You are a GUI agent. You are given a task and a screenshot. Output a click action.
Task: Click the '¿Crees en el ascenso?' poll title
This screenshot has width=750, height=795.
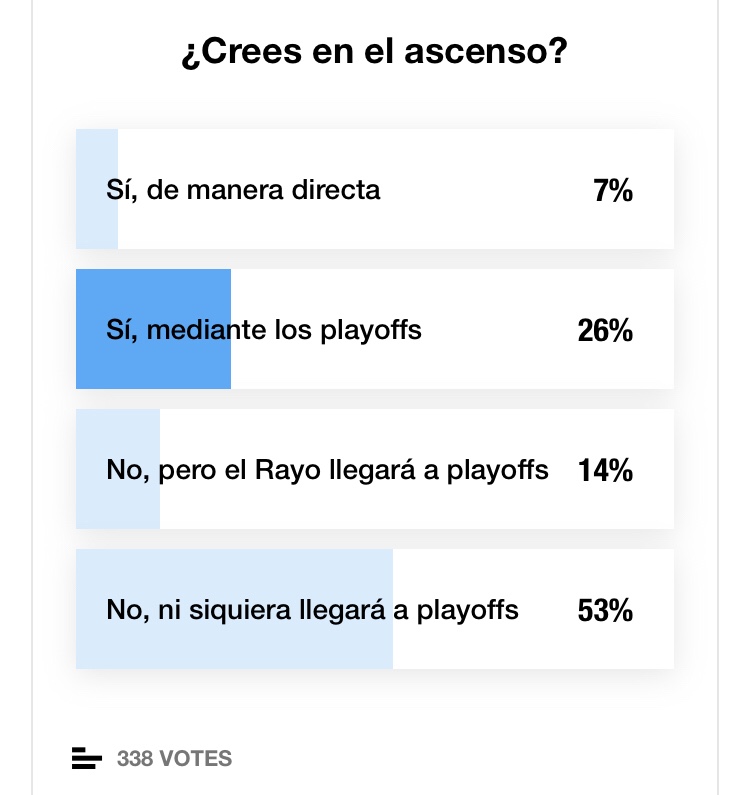coord(374,52)
